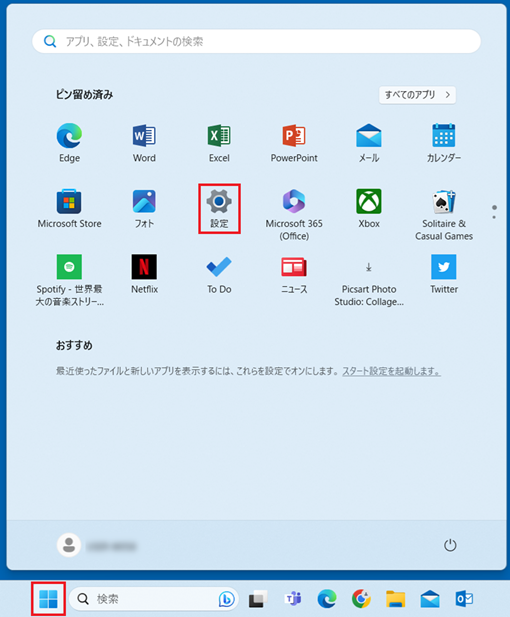Open the Spotify pinned app
This screenshot has height=617, width=510.
69,280
